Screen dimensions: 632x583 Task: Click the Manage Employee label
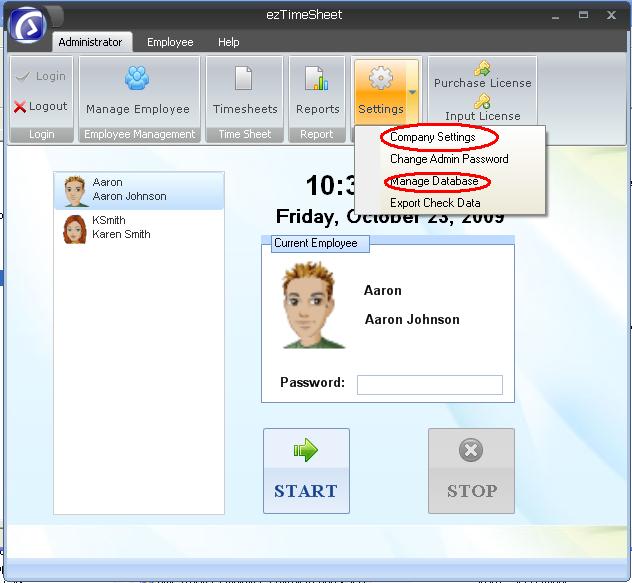[138, 109]
